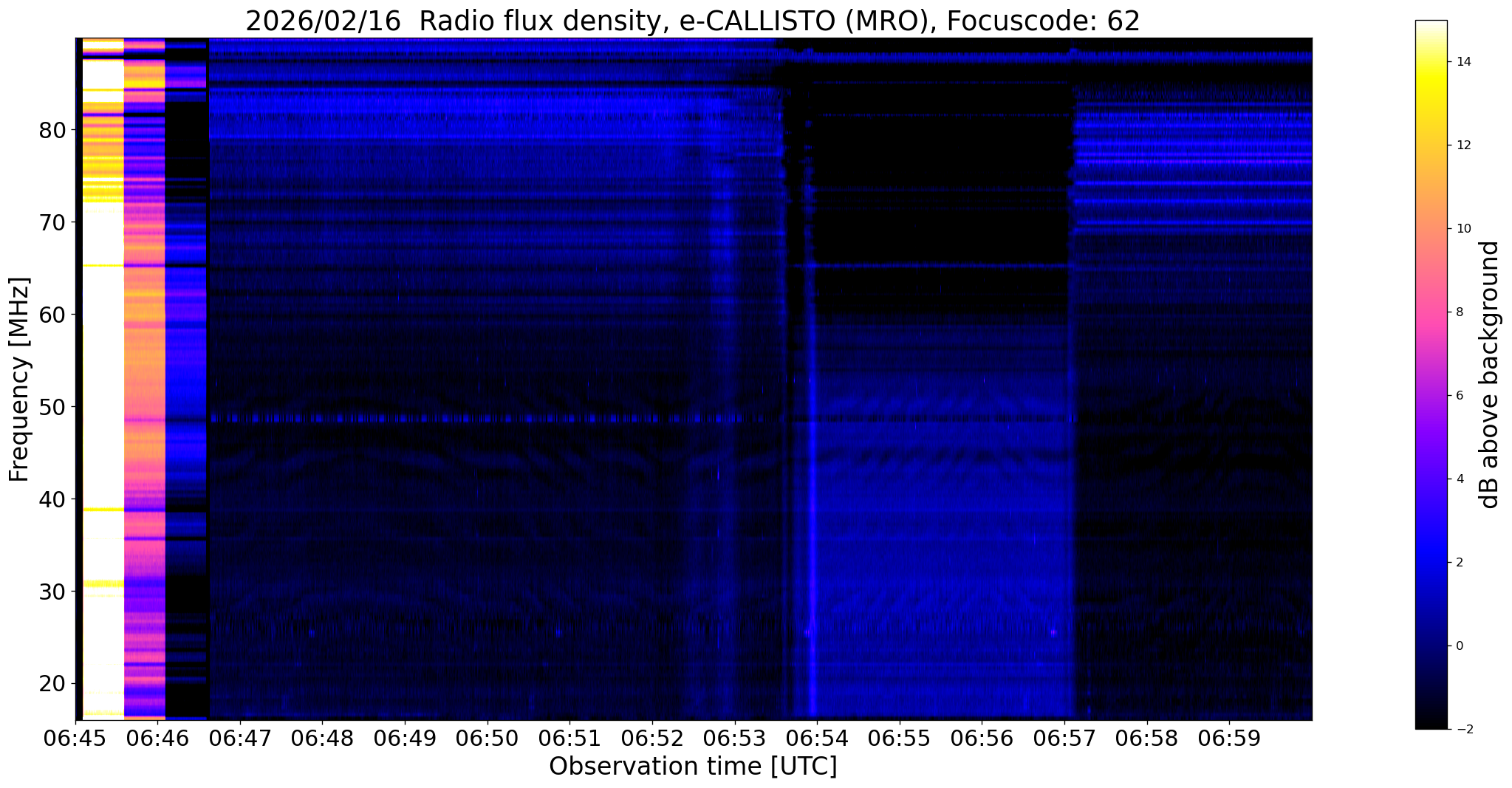Click the 30 MHz frequency tick label

click(x=52, y=592)
